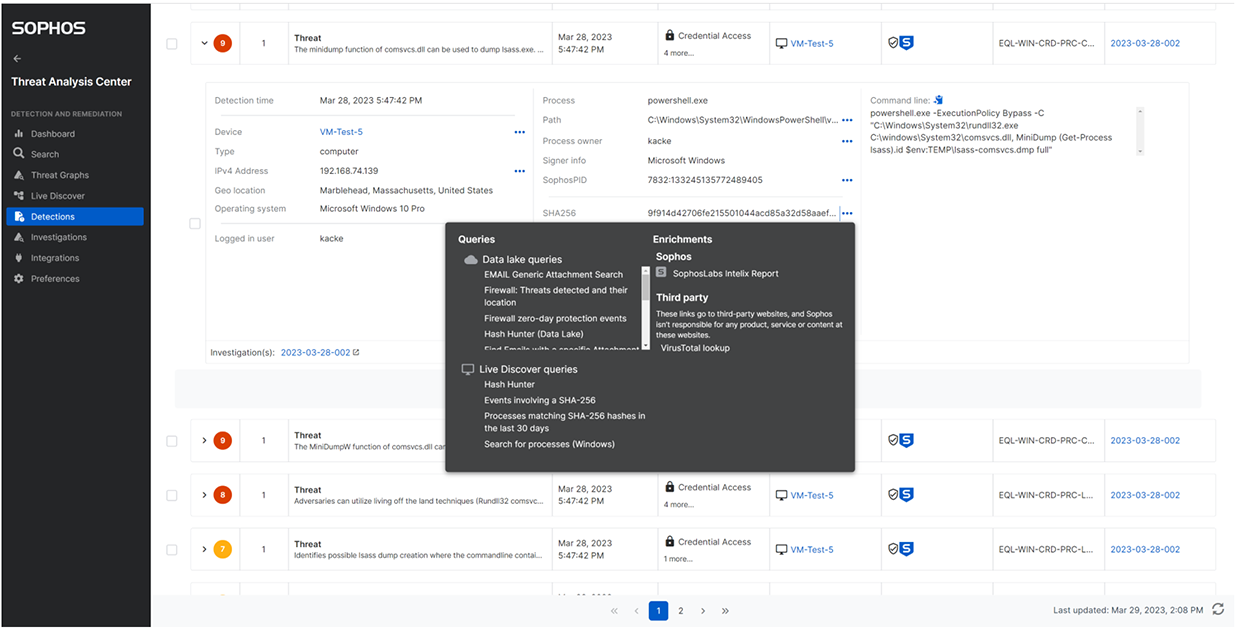Open VM-Test-5 link in lsass dump creation row
1238x630 pixels.
[x=811, y=549]
